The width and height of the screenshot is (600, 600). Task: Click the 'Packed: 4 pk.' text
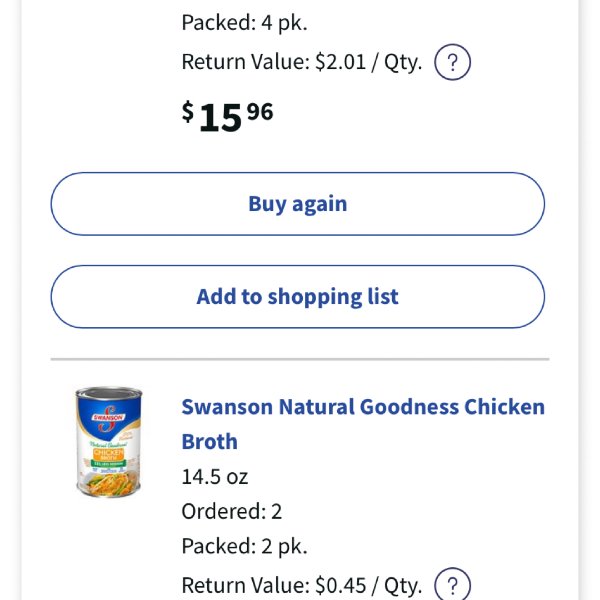(244, 23)
